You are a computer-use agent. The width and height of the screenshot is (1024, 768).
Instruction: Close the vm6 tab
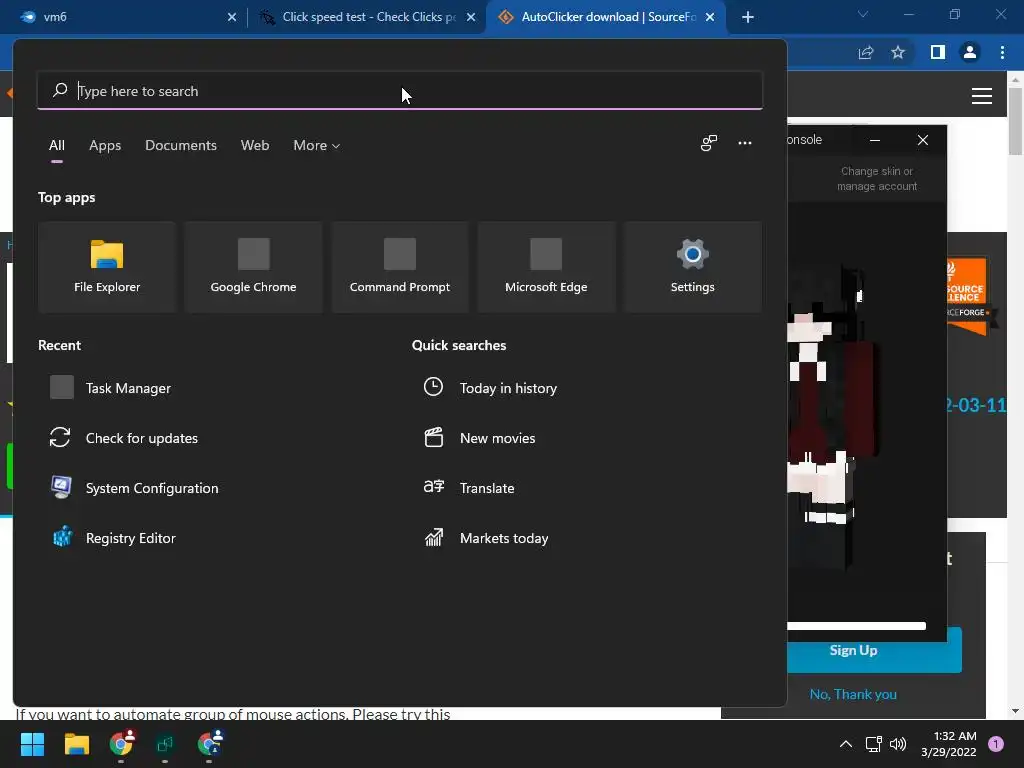[232, 17]
